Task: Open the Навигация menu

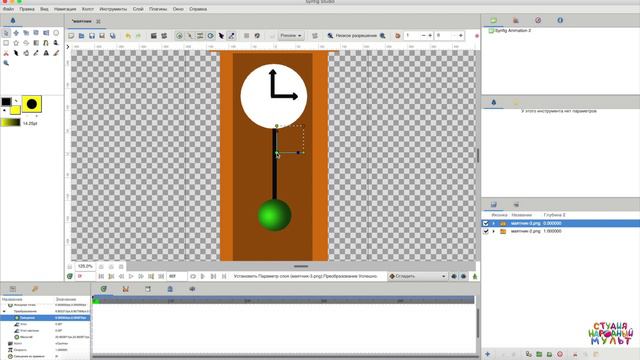Action: pos(65,9)
